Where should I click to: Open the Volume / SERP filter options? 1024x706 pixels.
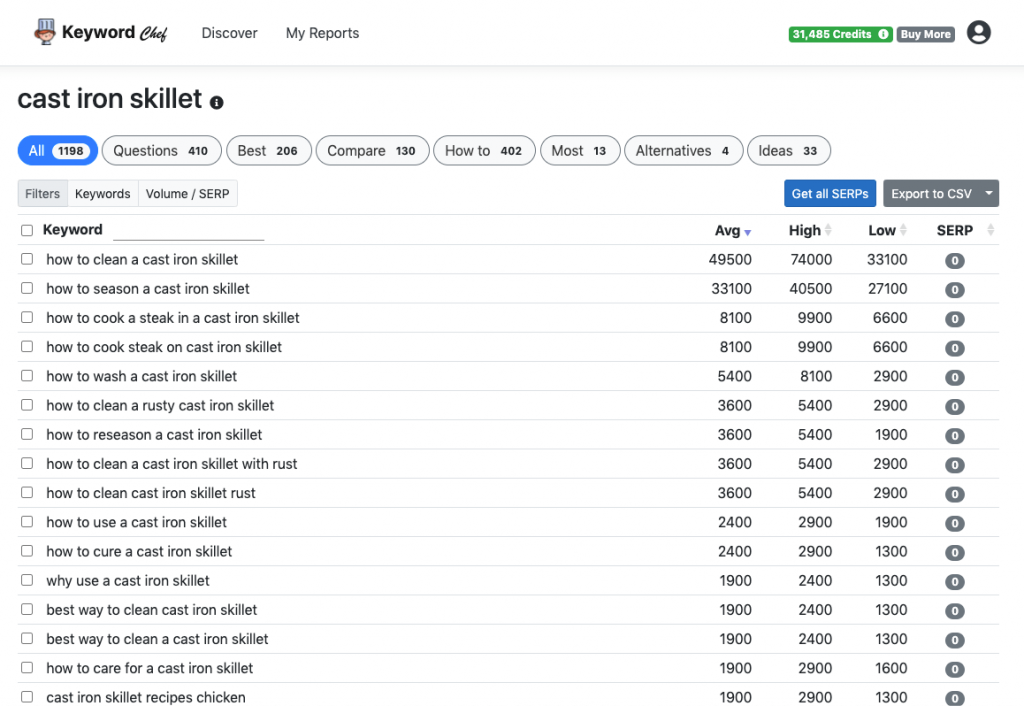tap(187, 194)
